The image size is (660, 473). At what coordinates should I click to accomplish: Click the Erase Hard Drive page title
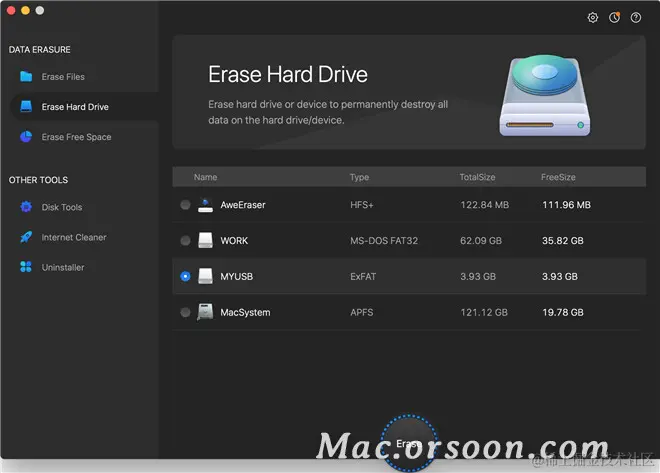pyautogui.click(x=288, y=74)
